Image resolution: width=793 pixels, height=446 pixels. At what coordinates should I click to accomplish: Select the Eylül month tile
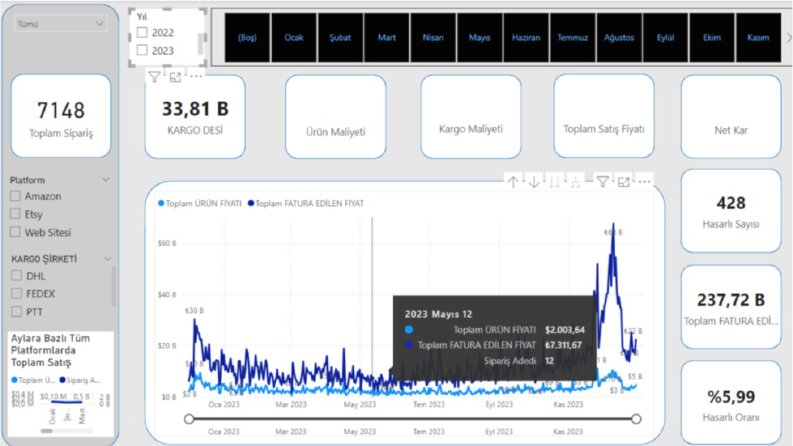666,37
